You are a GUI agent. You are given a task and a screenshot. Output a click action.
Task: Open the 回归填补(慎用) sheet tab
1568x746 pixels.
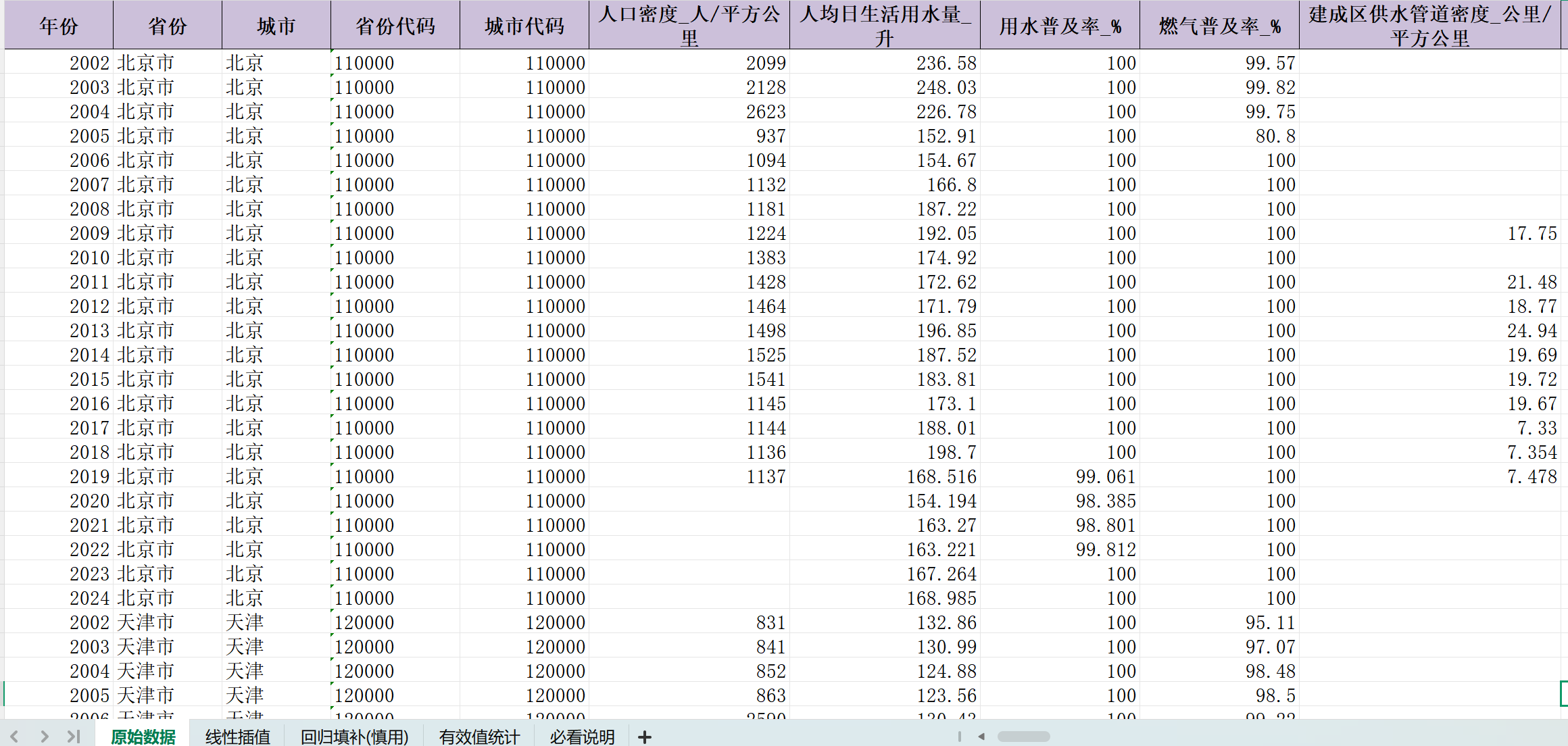[x=354, y=737]
